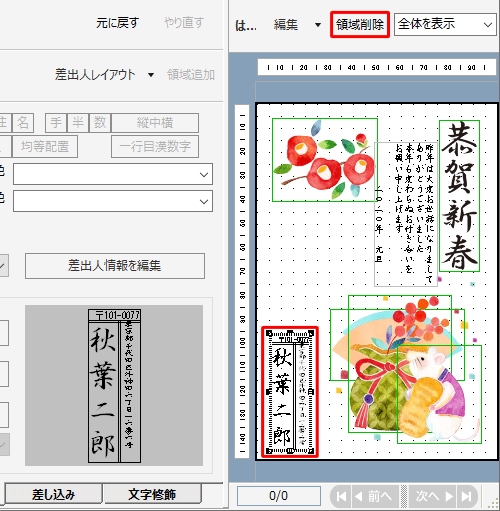This screenshot has height=511, width=500.
Task: Toggle the 半 half-width button
Action: point(78,123)
